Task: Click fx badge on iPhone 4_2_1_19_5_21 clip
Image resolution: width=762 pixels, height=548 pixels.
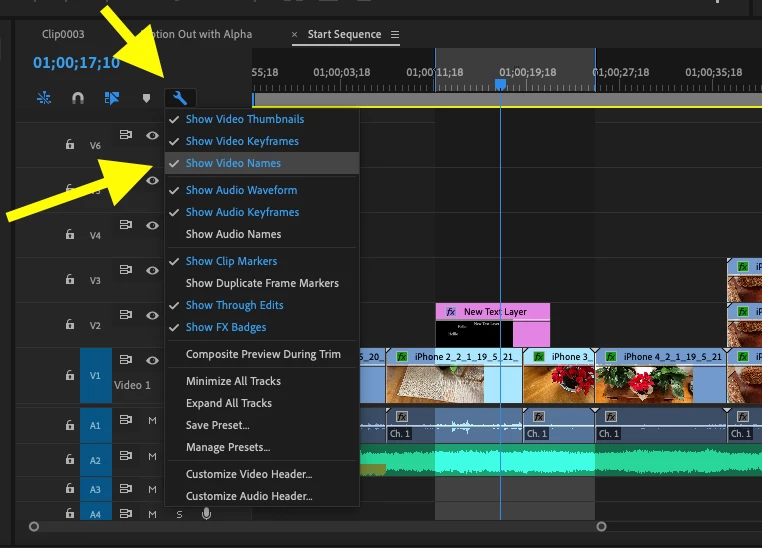Action: pyautogui.click(x=611, y=357)
